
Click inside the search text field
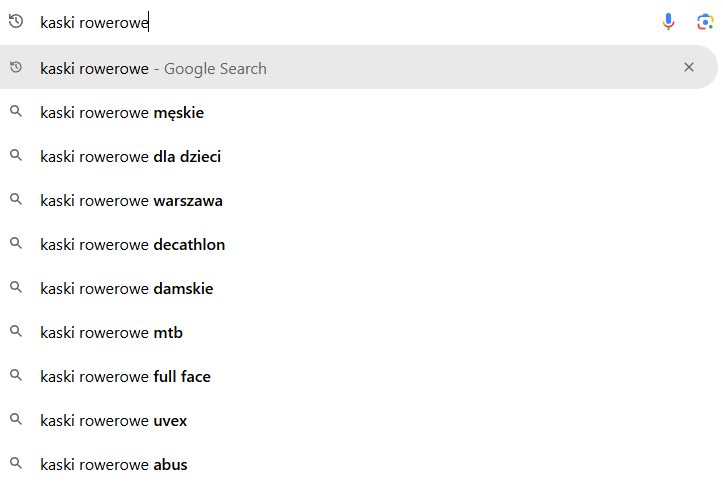346,22
